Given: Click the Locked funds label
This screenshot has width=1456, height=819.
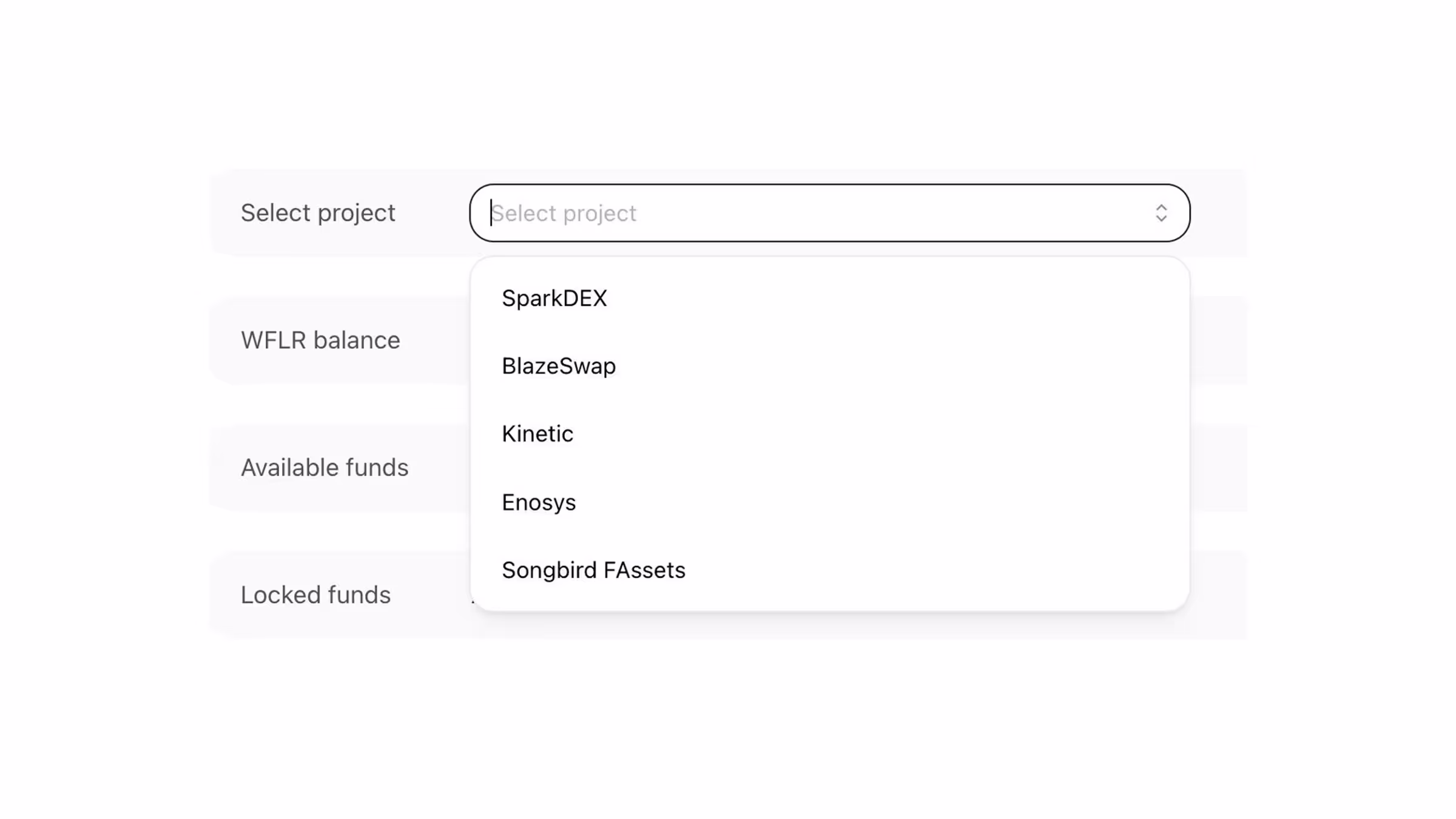Looking at the screenshot, I should point(315,595).
